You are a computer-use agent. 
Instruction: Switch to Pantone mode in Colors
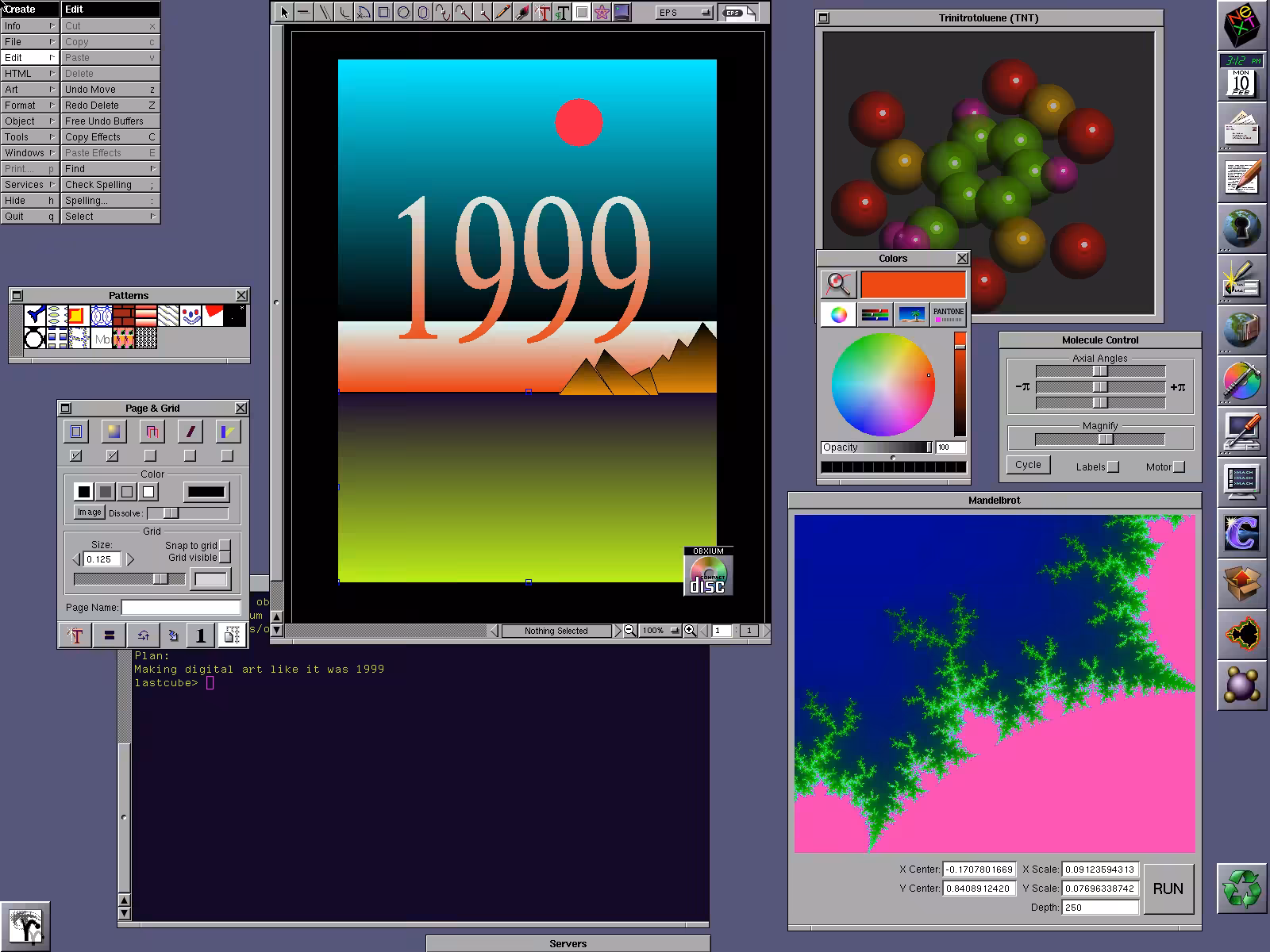(x=948, y=314)
